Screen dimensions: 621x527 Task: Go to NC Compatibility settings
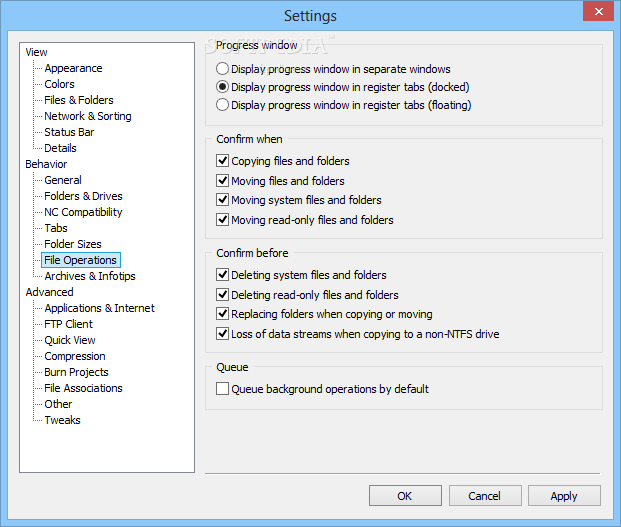coord(83,212)
